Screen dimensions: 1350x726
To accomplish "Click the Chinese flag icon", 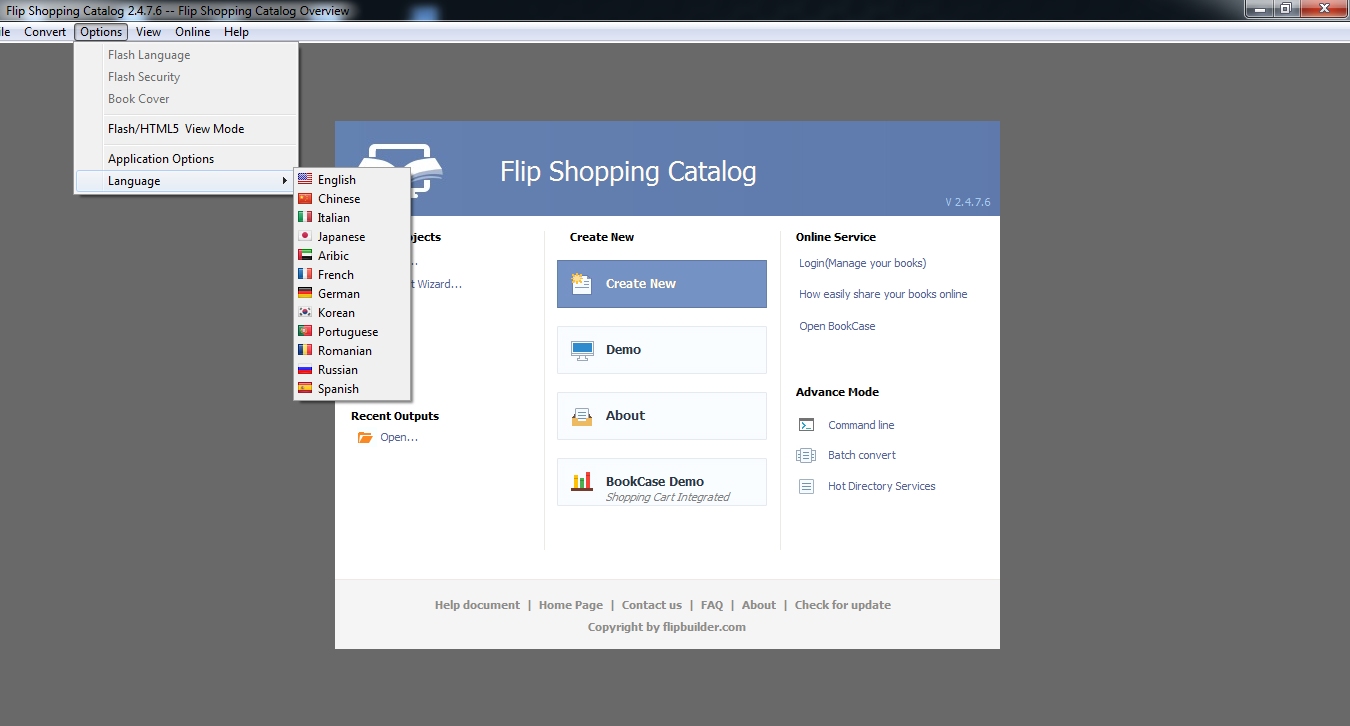I will tap(305, 198).
